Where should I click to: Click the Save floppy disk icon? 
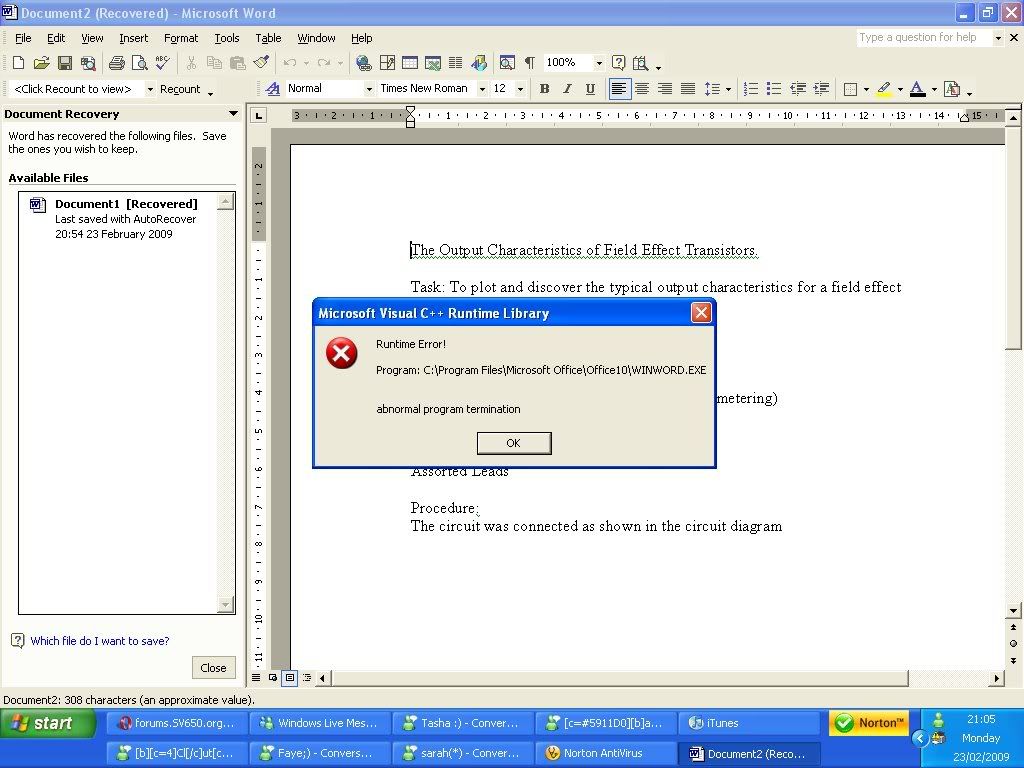[x=65, y=63]
